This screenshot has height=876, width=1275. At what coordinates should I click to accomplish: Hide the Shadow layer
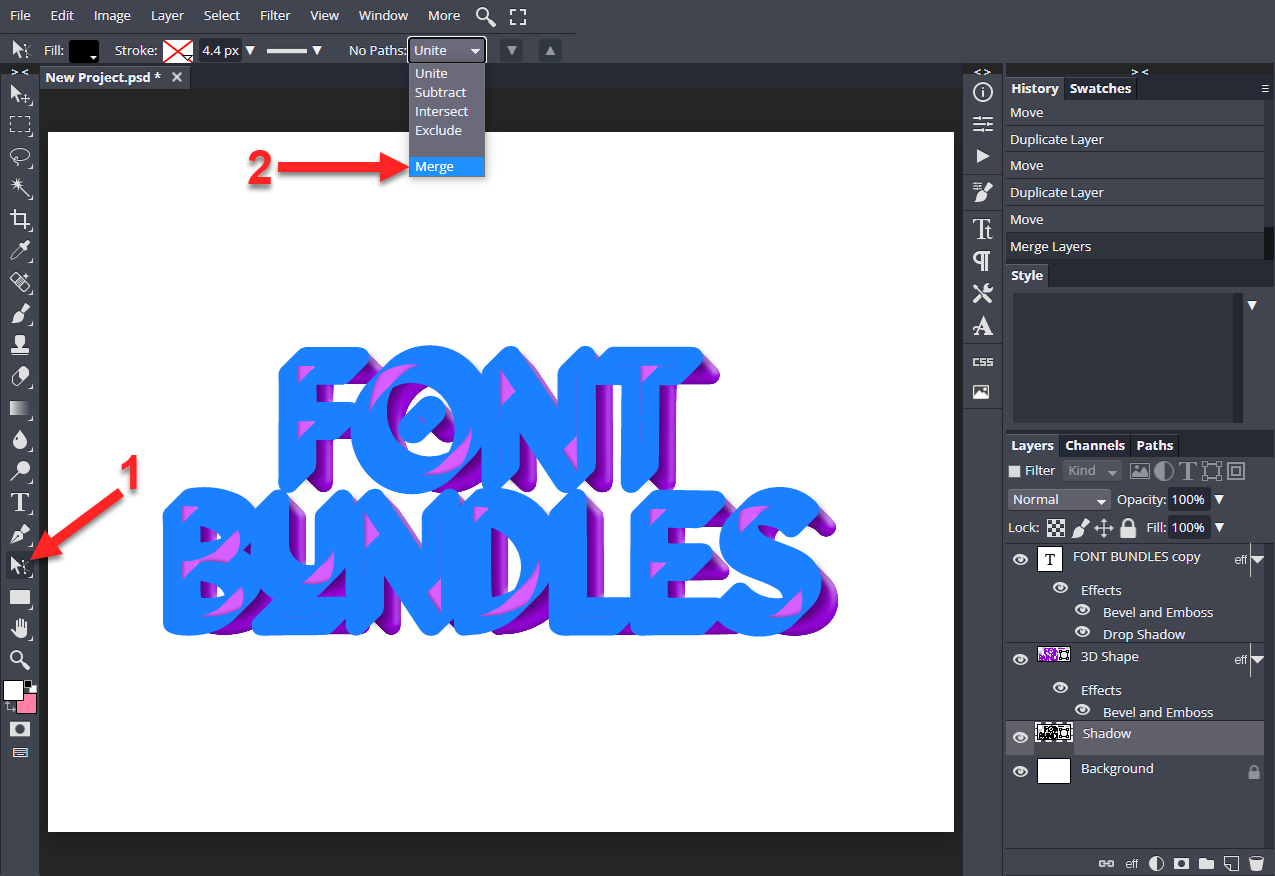1020,737
